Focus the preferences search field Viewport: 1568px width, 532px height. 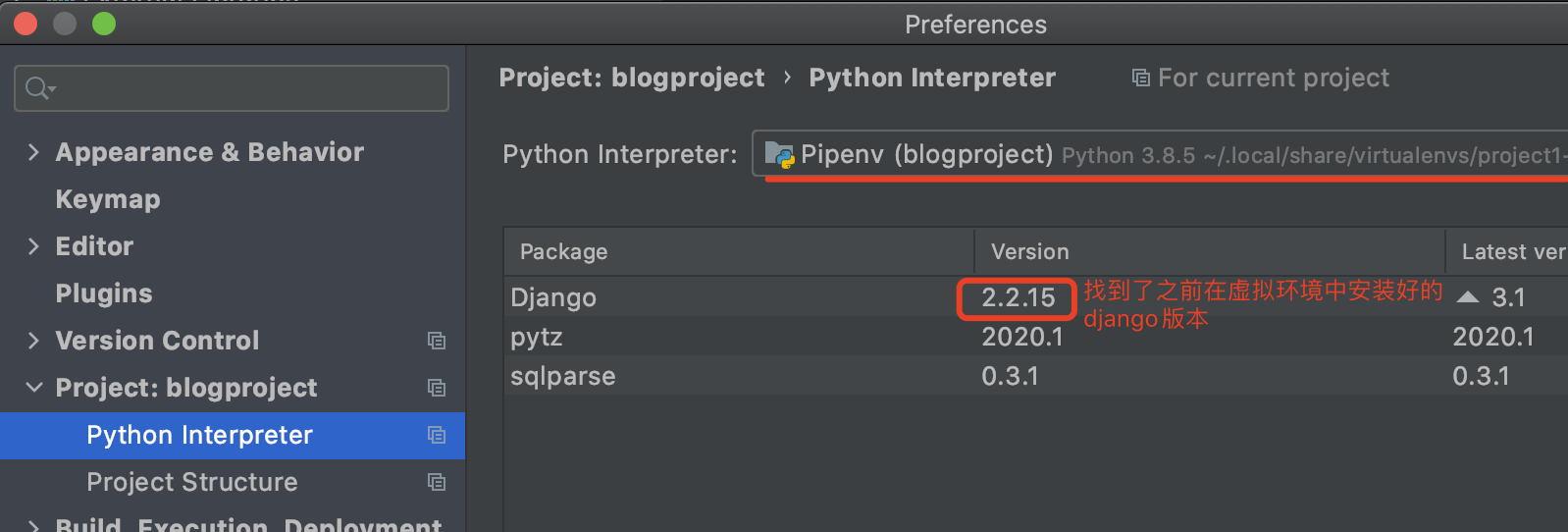coord(245,88)
